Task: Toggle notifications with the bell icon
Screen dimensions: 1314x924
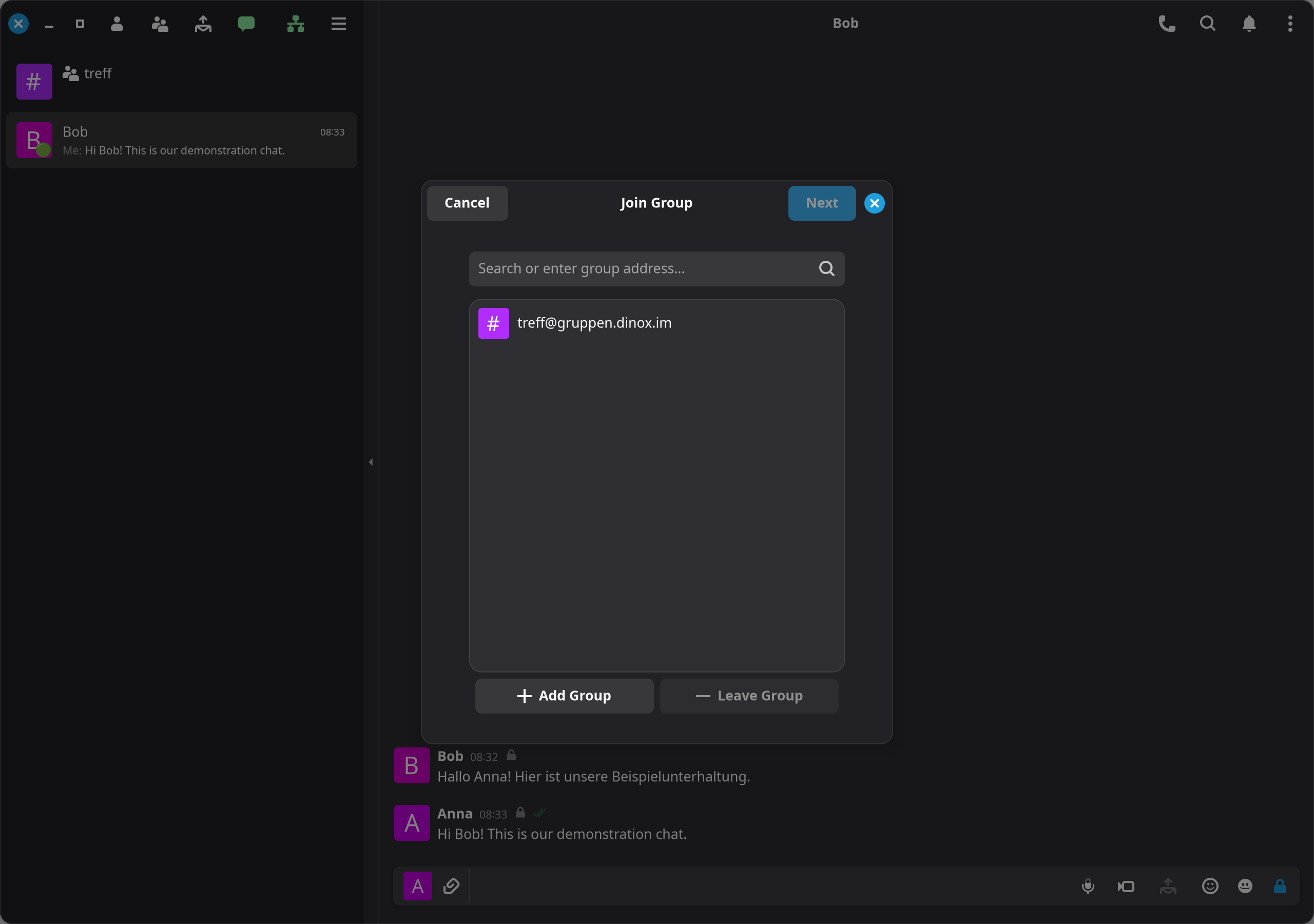Action: tap(1249, 24)
